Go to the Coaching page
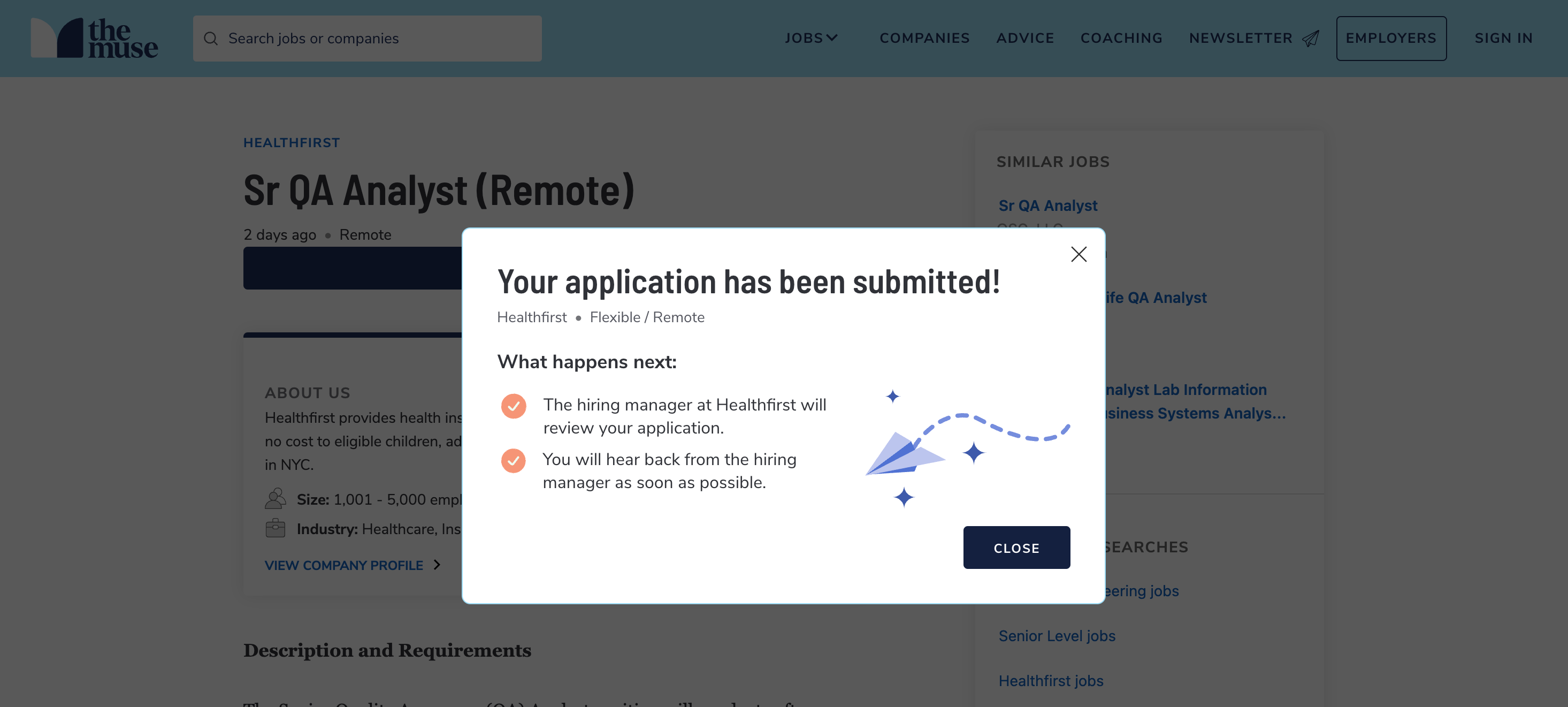The width and height of the screenshot is (1568, 707). [x=1121, y=39]
